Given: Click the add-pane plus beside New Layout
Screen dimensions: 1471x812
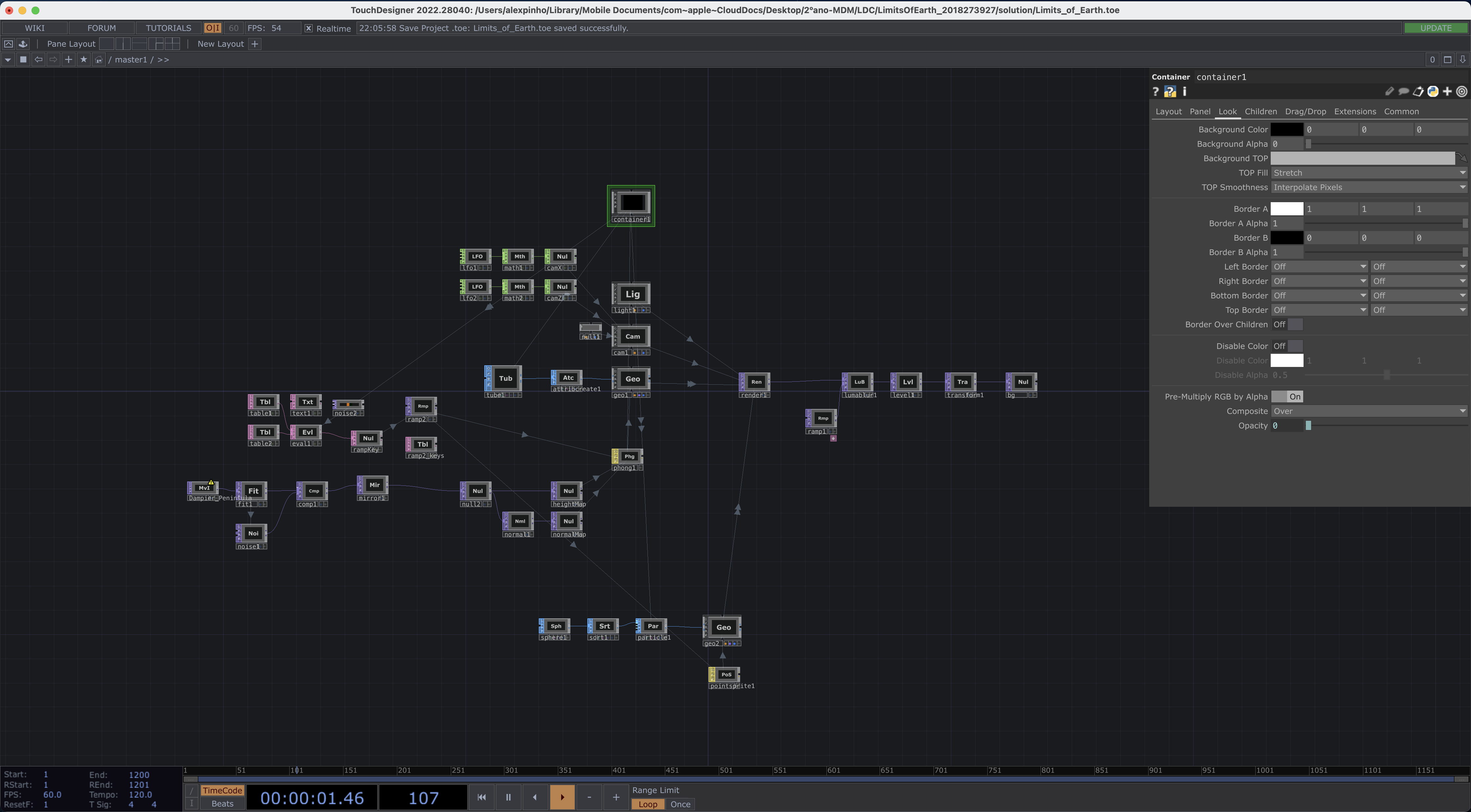Looking at the screenshot, I should point(255,43).
